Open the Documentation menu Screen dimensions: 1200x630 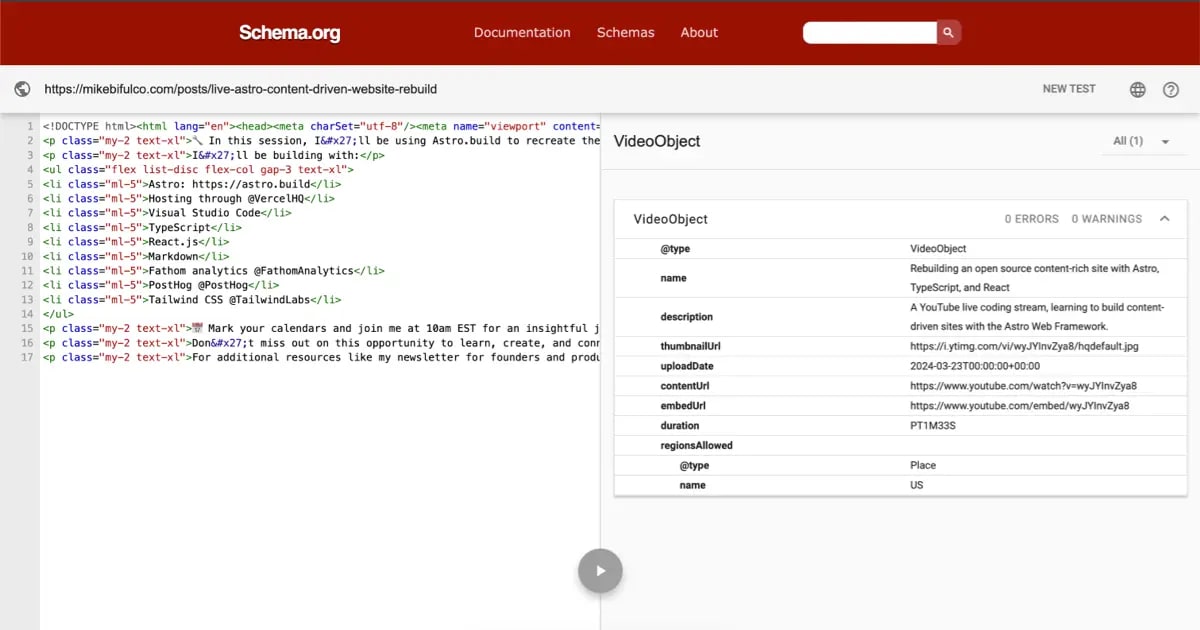point(522,32)
